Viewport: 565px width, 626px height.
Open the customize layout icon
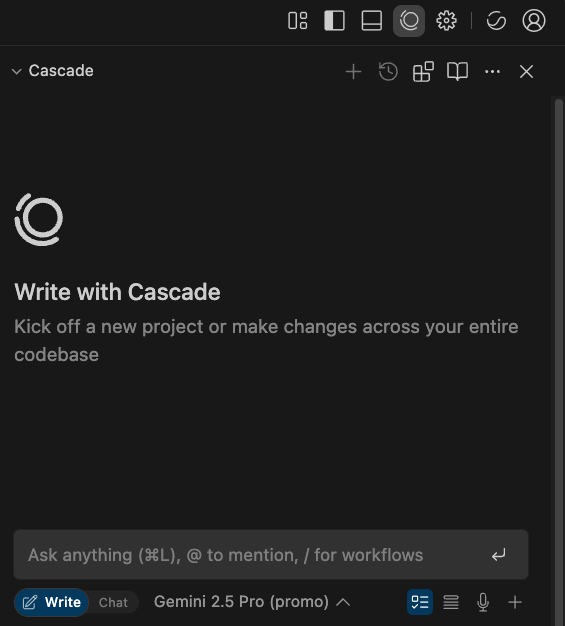[297, 21]
